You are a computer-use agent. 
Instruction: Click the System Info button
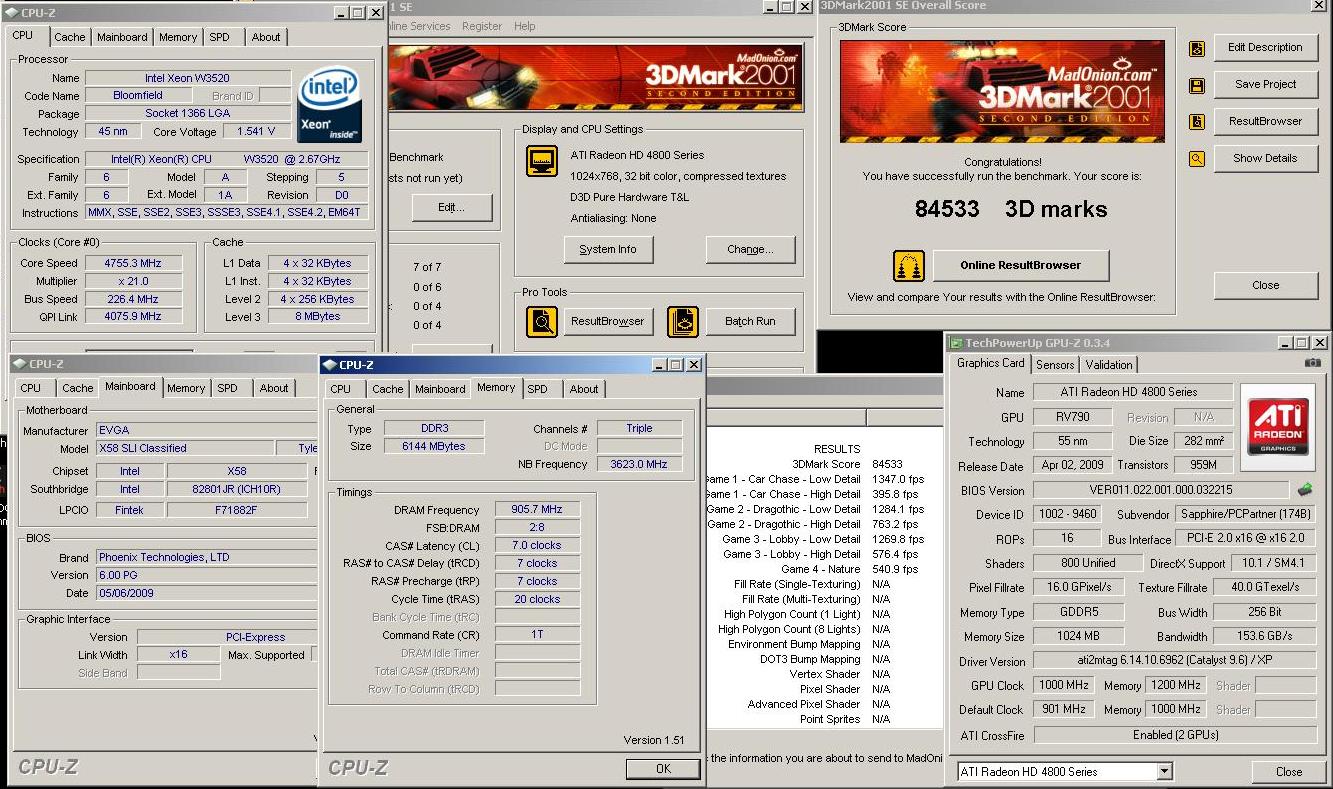608,249
